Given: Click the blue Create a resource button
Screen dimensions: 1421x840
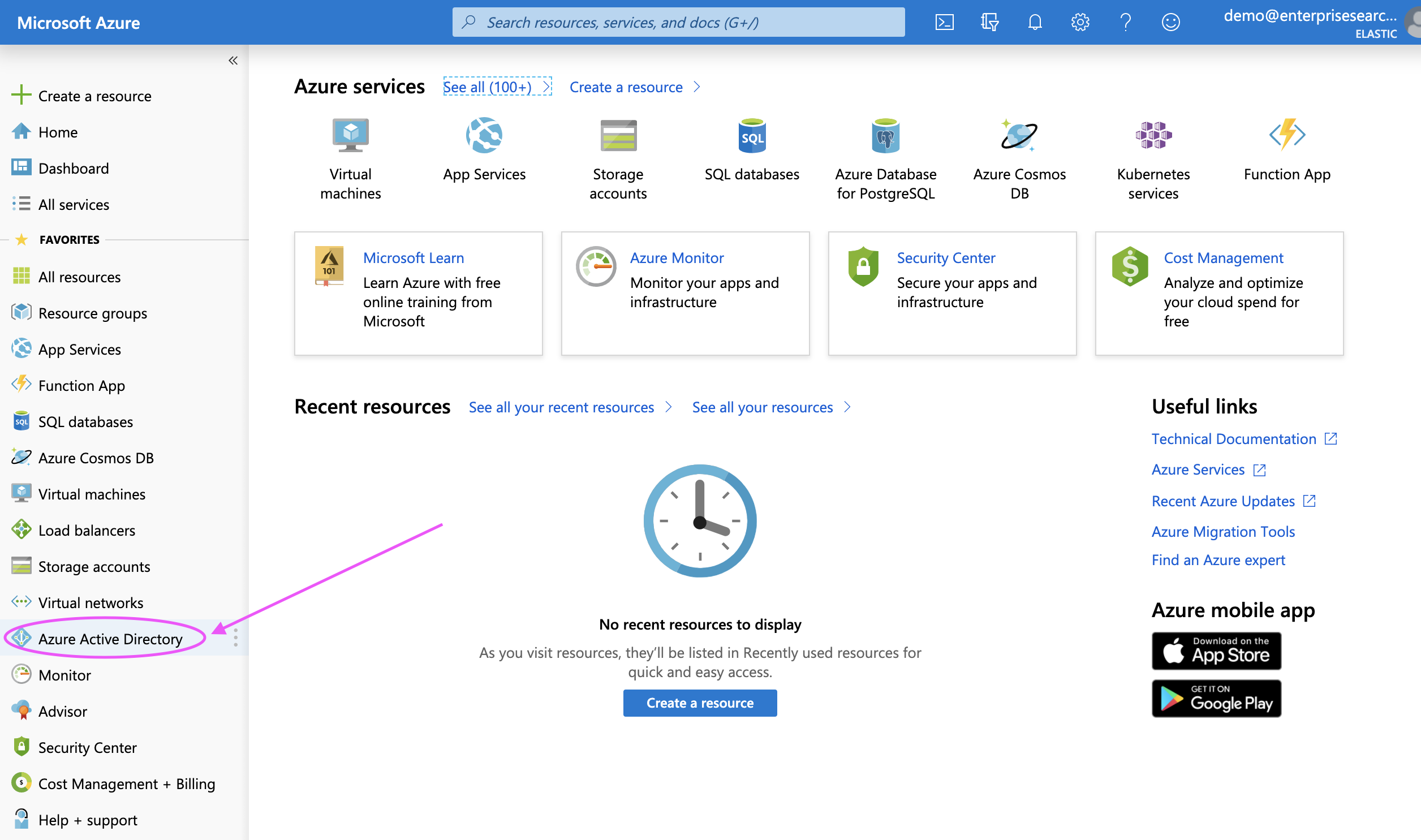Looking at the screenshot, I should click(699, 703).
